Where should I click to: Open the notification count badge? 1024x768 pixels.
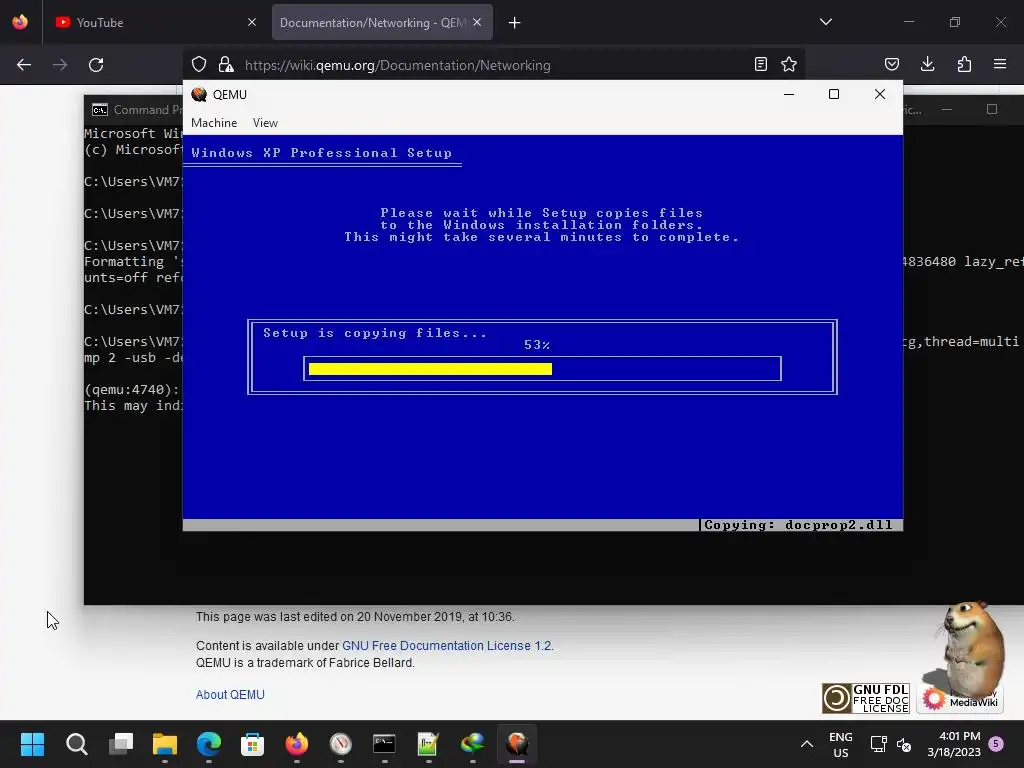click(x=996, y=743)
